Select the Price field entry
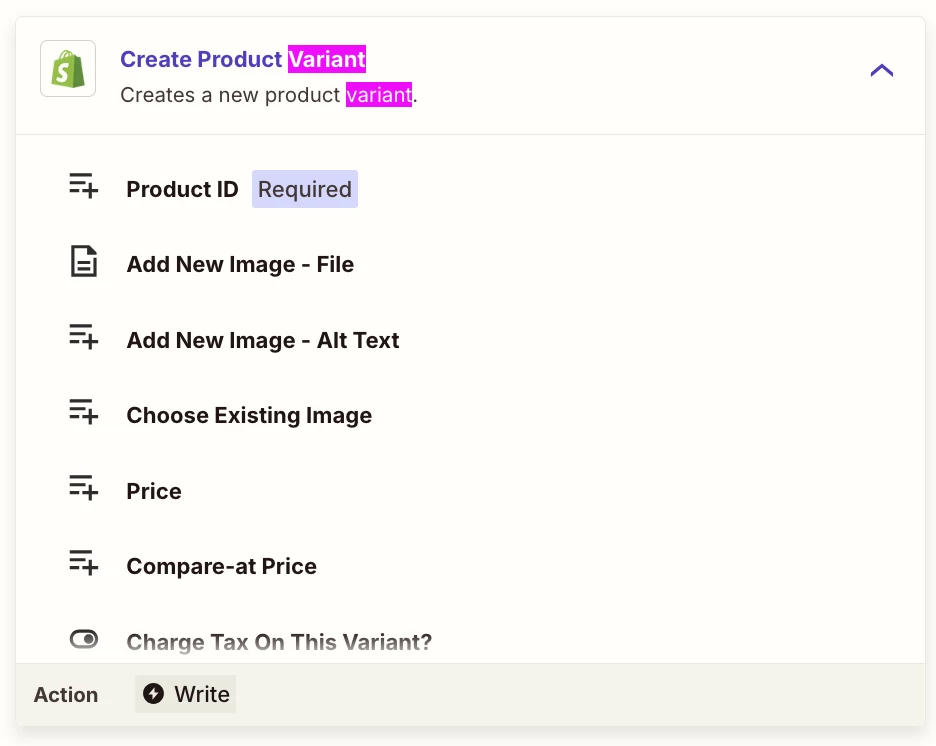The width and height of the screenshot is (936, 746). pyautogui.click(x=154, y=491)
